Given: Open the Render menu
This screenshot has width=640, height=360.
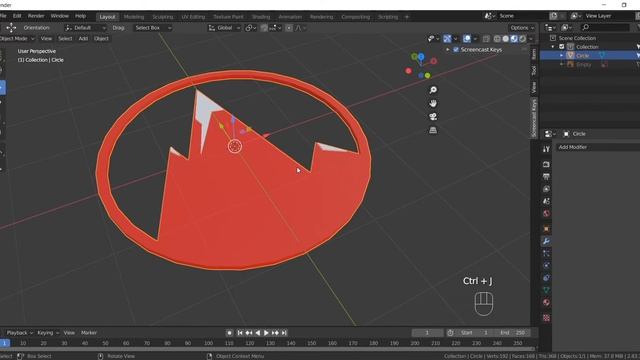Looking at the screenshot, I should [x=36, y=16].
